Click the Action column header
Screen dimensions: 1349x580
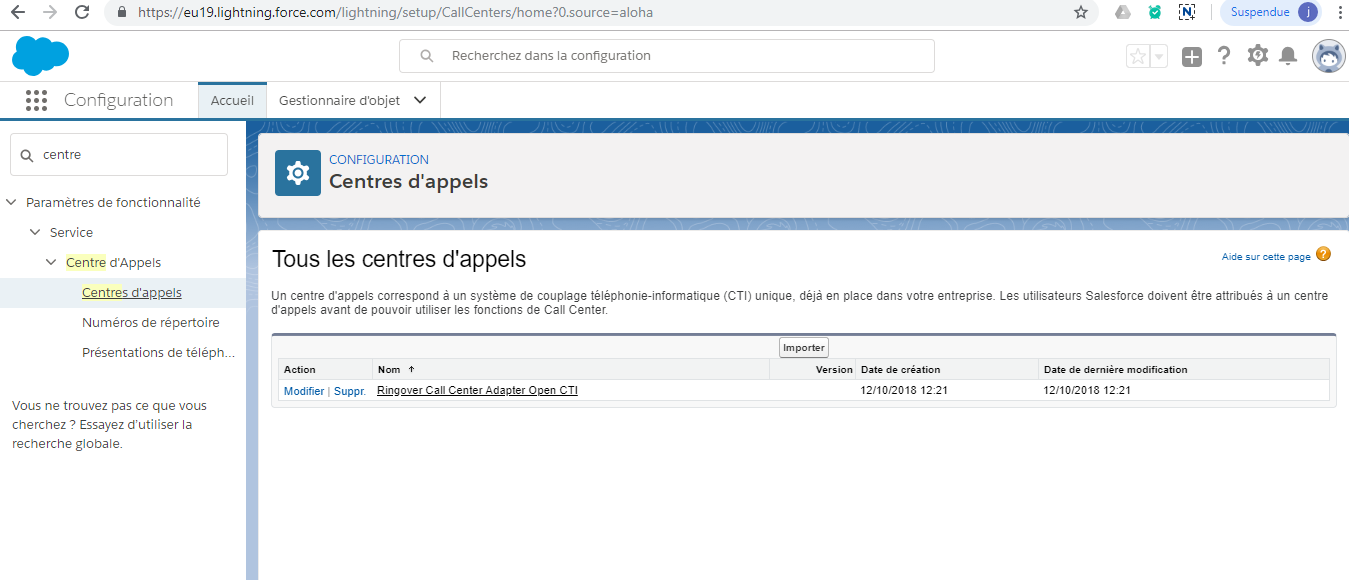click(x=300, y=370)
